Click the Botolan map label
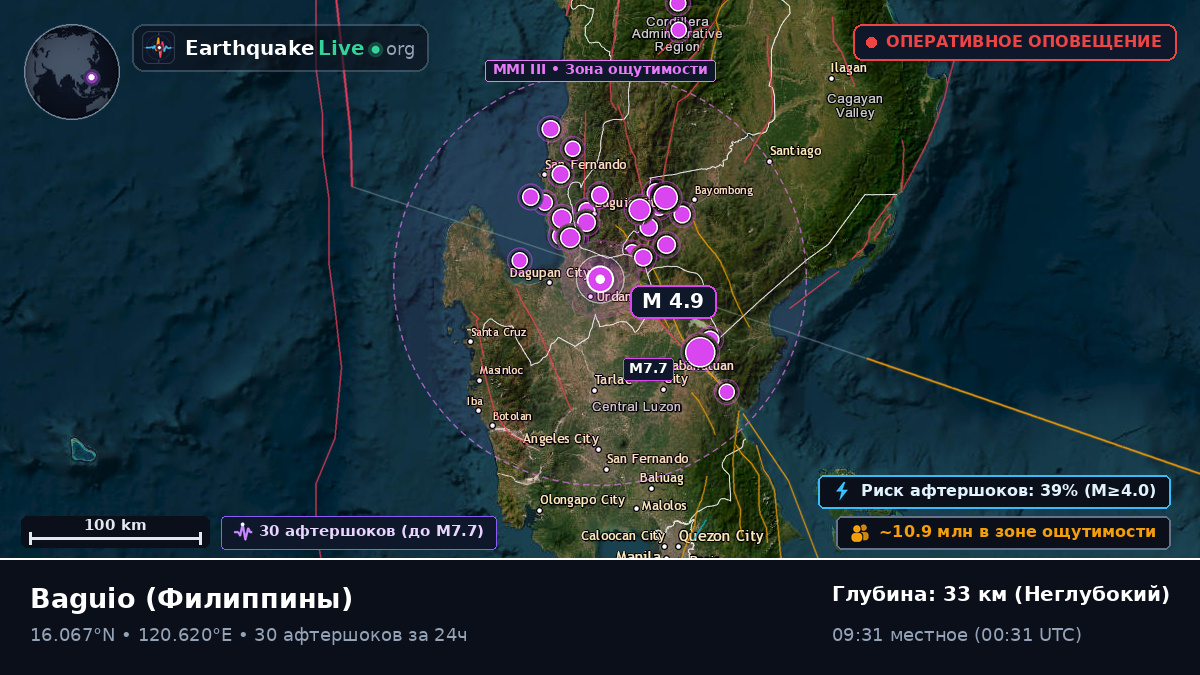Viewport: 1200px width, 675px height. click(x=512, y=416)
